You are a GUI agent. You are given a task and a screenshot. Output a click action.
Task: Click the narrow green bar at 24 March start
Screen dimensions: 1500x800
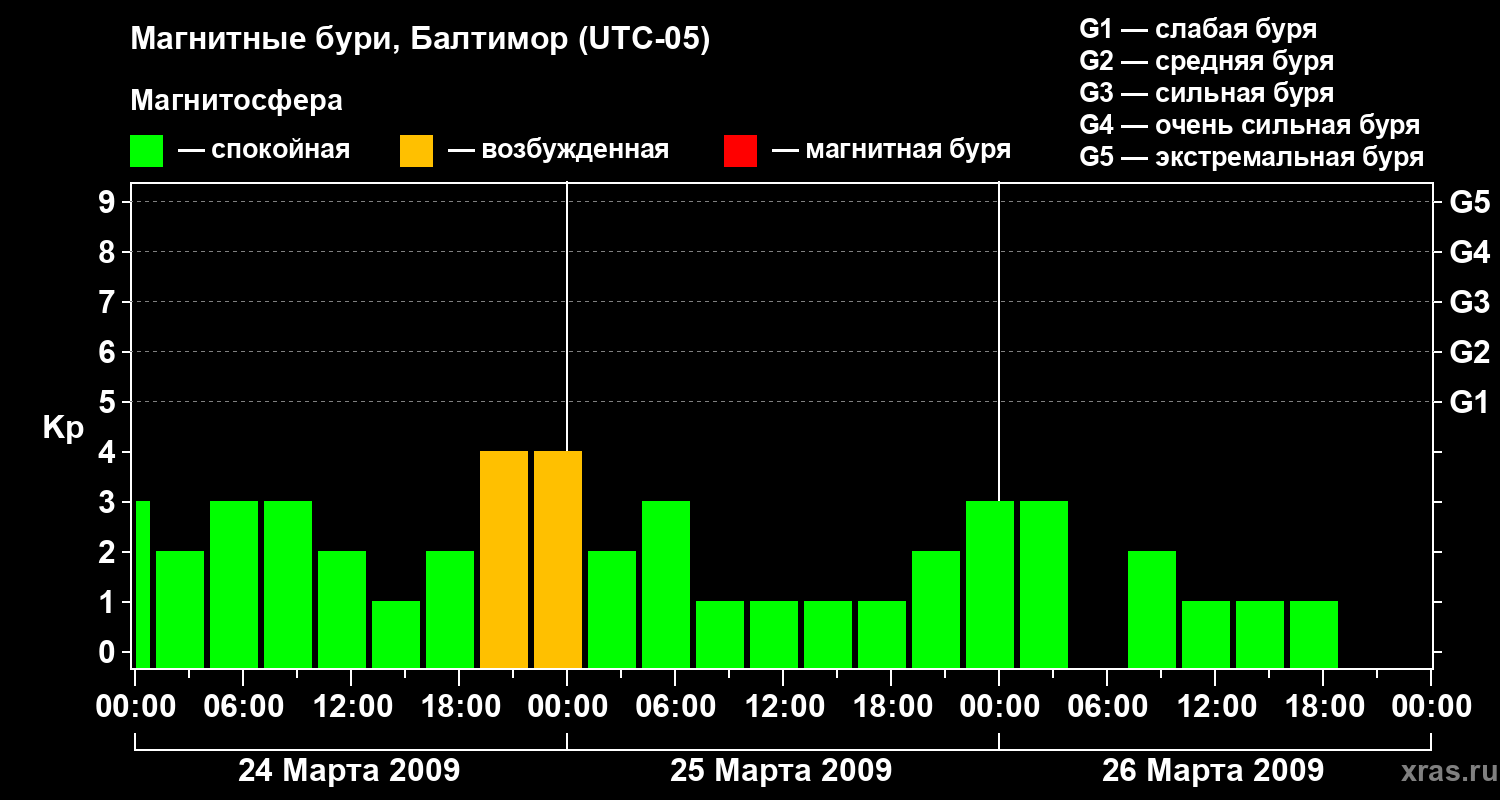coord(143,584)
